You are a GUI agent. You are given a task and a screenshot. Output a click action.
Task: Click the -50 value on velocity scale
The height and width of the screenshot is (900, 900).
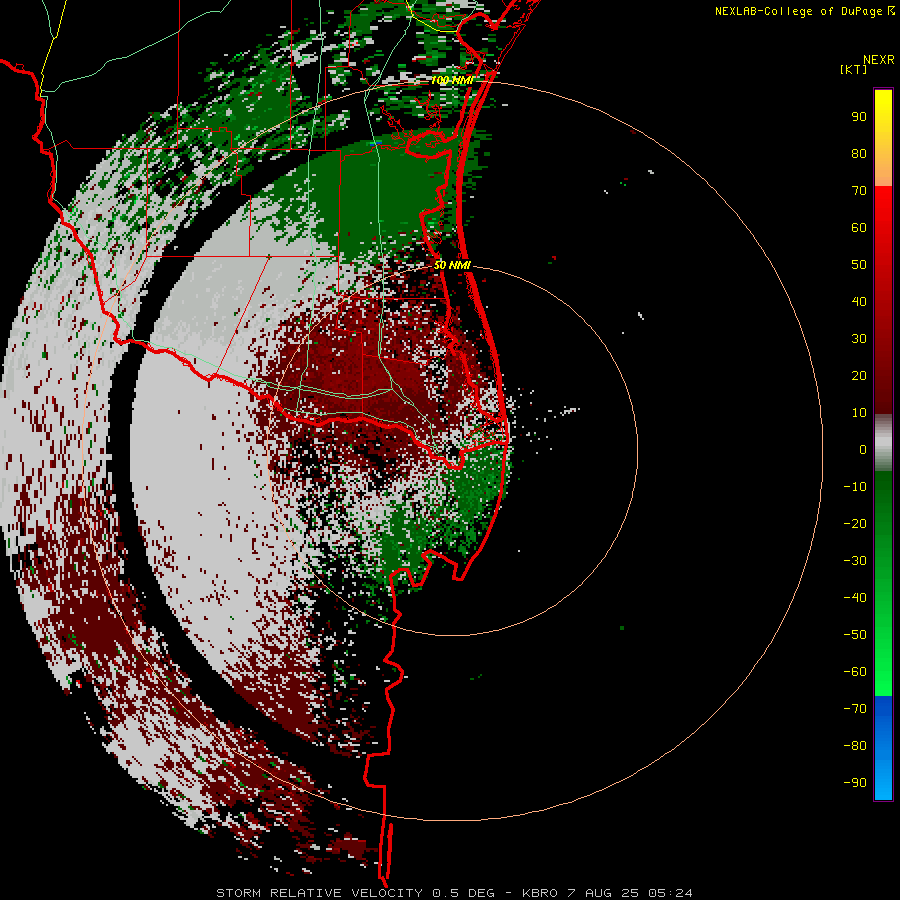855,635
